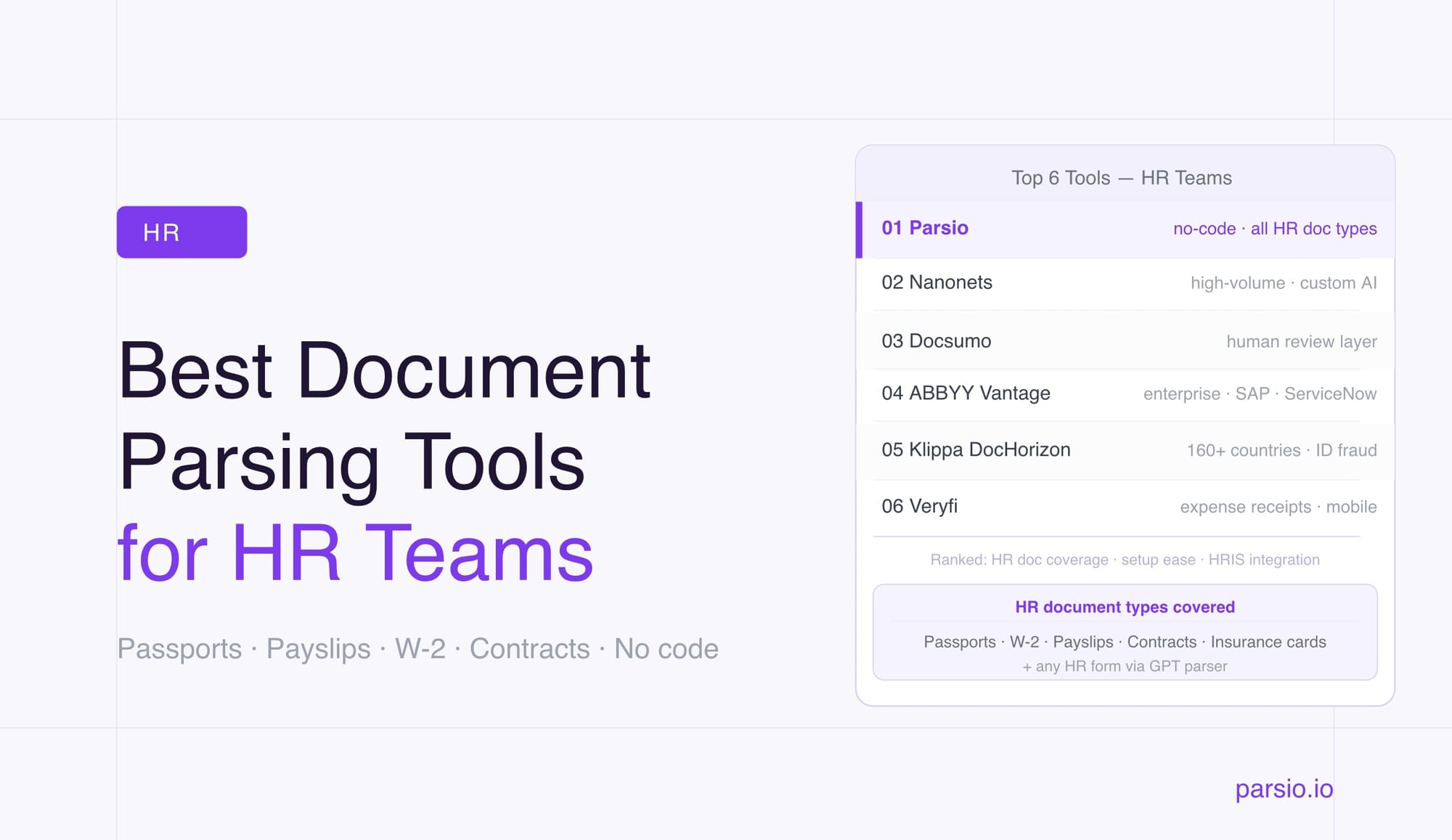Click 'high-volume · custom AI' description
The height and width of the screenshot is (840, 1452).
tap(1284, 283)
